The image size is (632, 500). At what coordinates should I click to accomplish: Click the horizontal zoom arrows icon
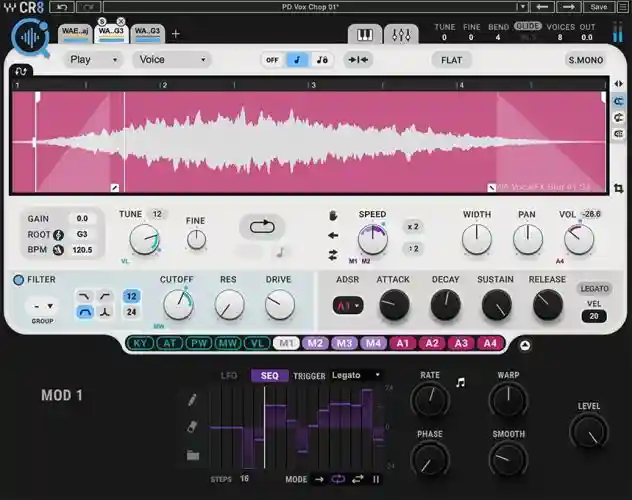618,84
